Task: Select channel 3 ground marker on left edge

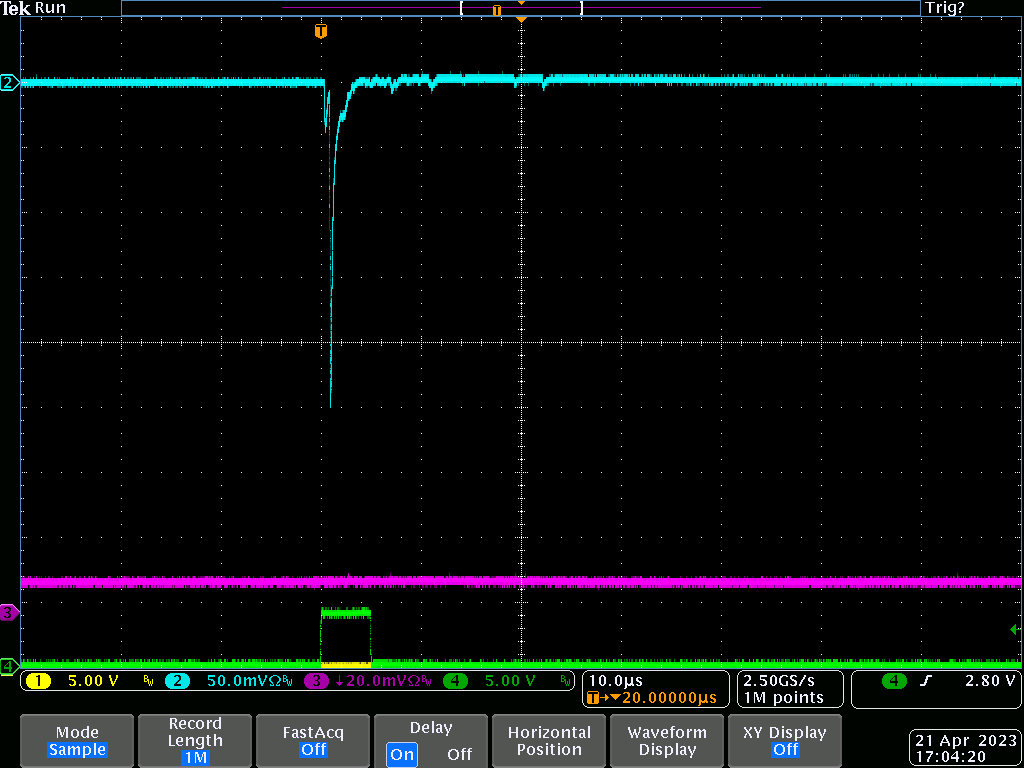Action: (x=9, y=612)
